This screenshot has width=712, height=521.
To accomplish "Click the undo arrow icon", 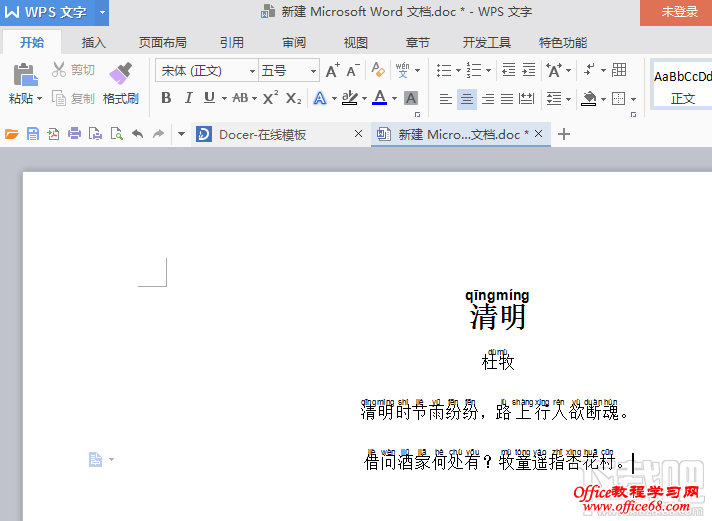I will click(x=137, y=134).
